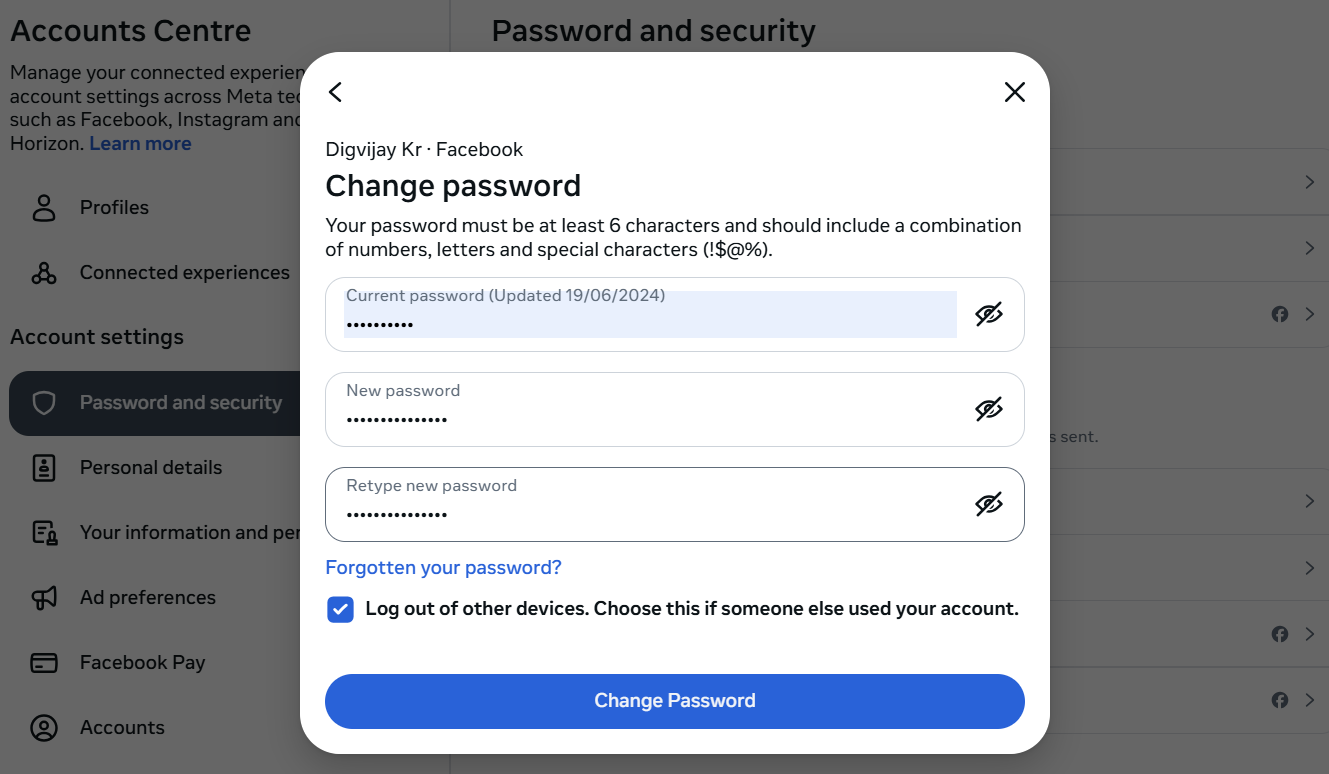This screenshot has height=774, width=1329.
Task: Reveal the new password with the eye toggle
Action: [989, 409]
